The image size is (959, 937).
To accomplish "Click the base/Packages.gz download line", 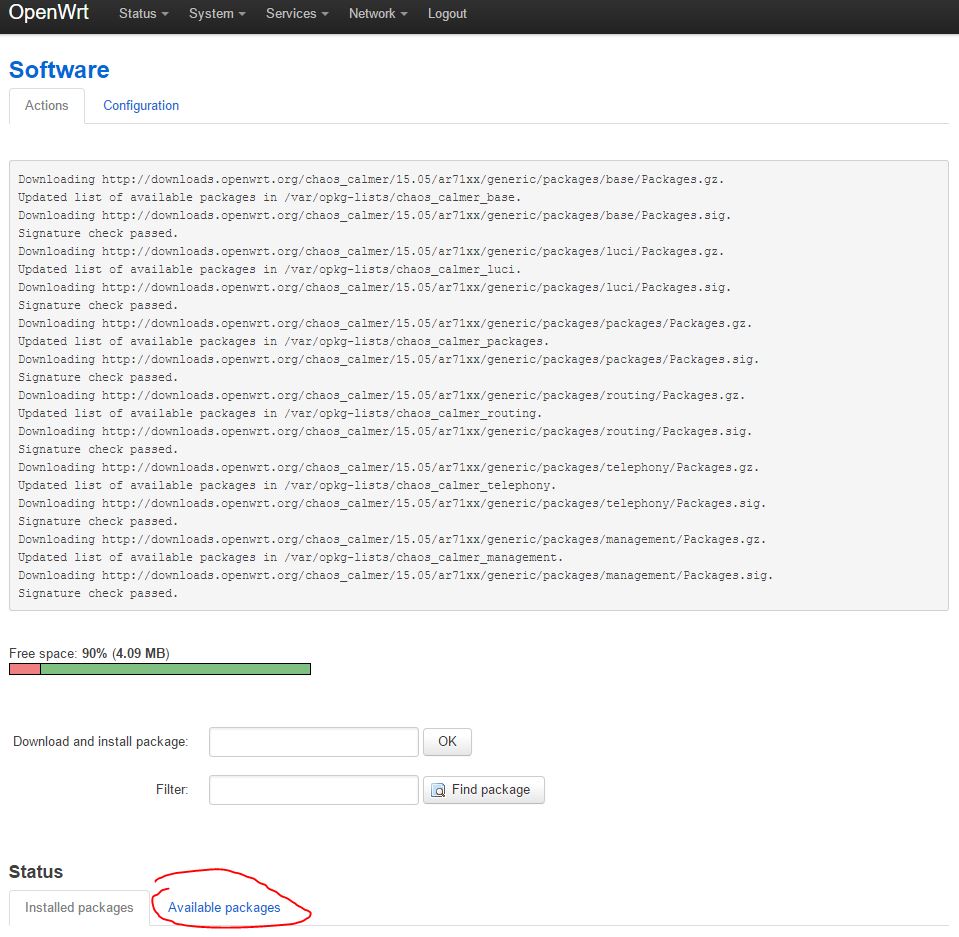I will click(371, 179).
